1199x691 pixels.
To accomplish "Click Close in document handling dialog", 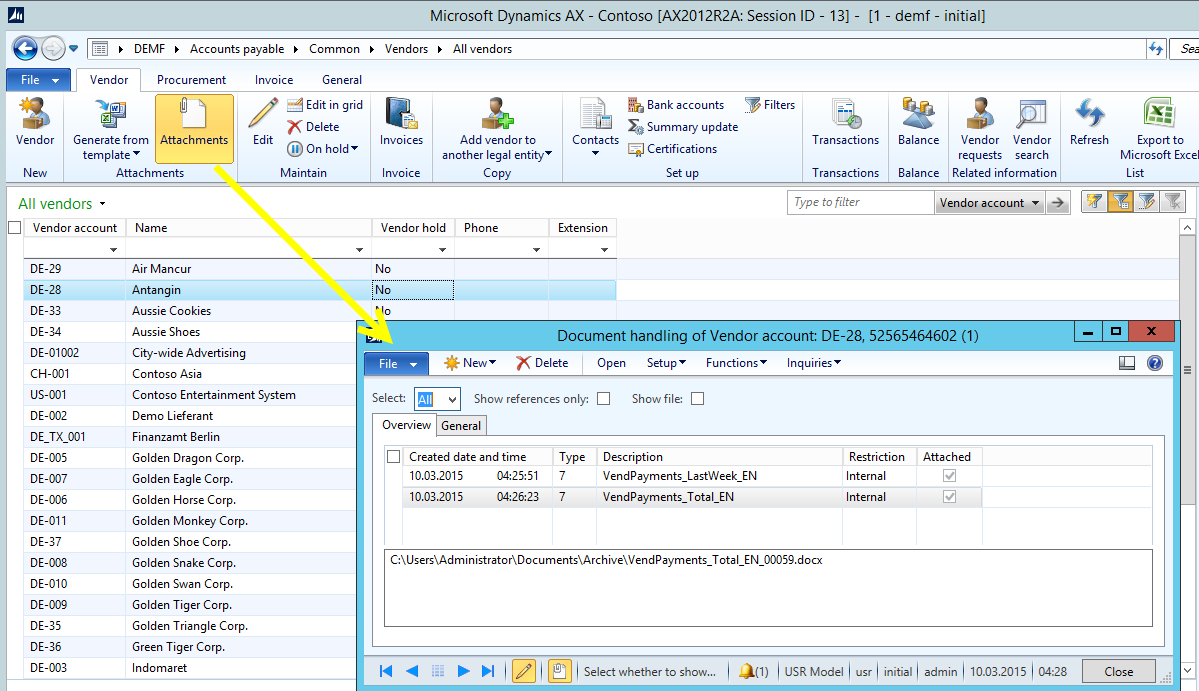I will coord(1118,671).
